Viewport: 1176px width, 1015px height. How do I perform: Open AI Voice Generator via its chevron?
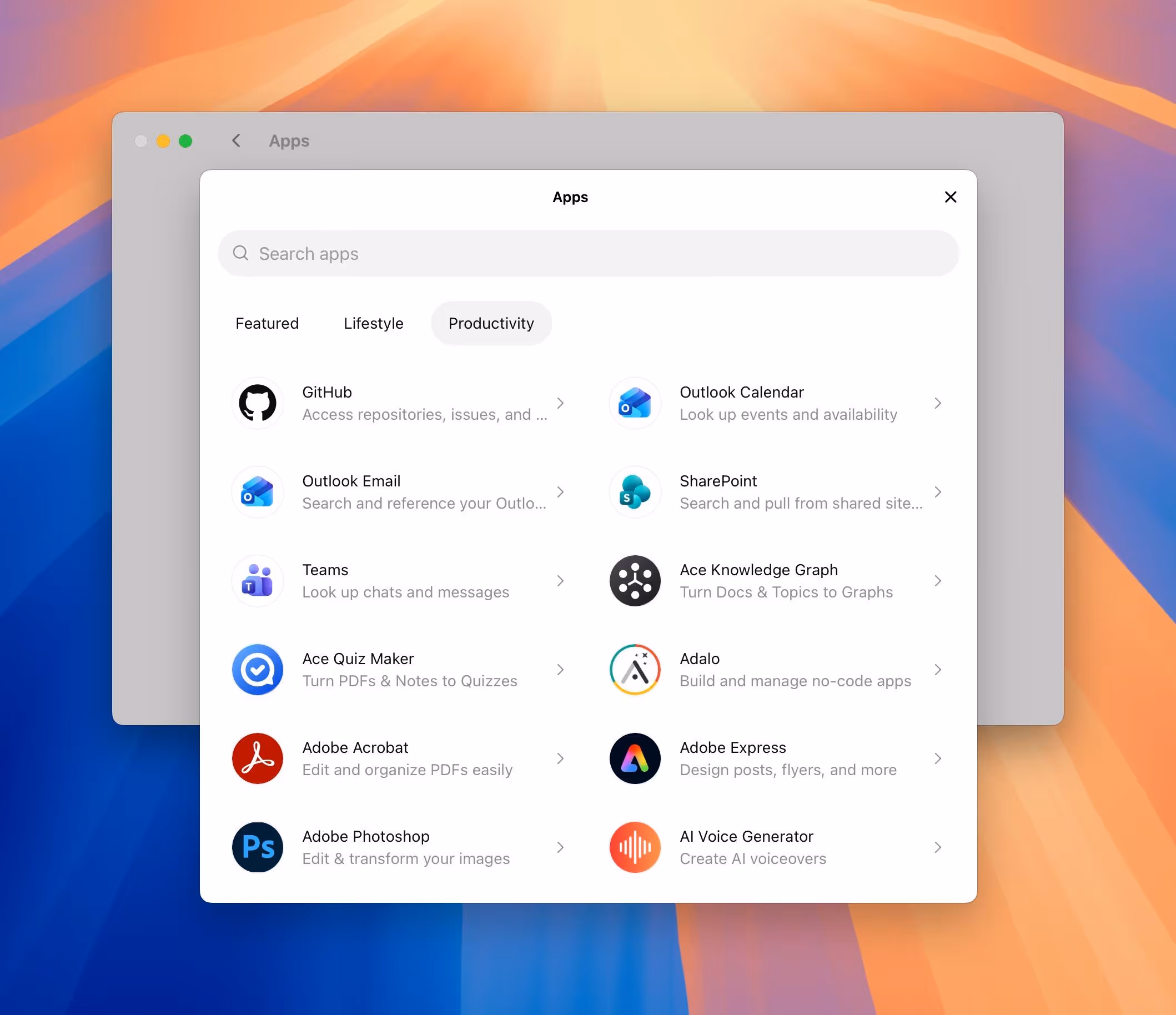[x=938, y=847]
